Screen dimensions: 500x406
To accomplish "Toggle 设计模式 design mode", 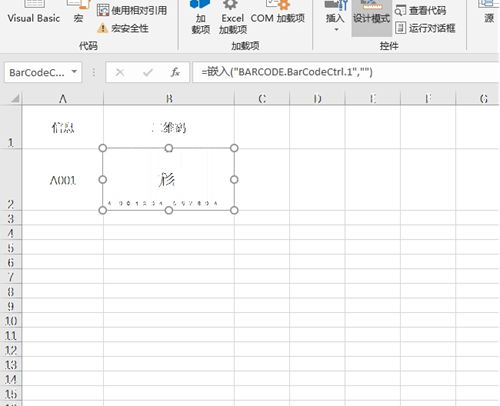I will coord(371,17).
